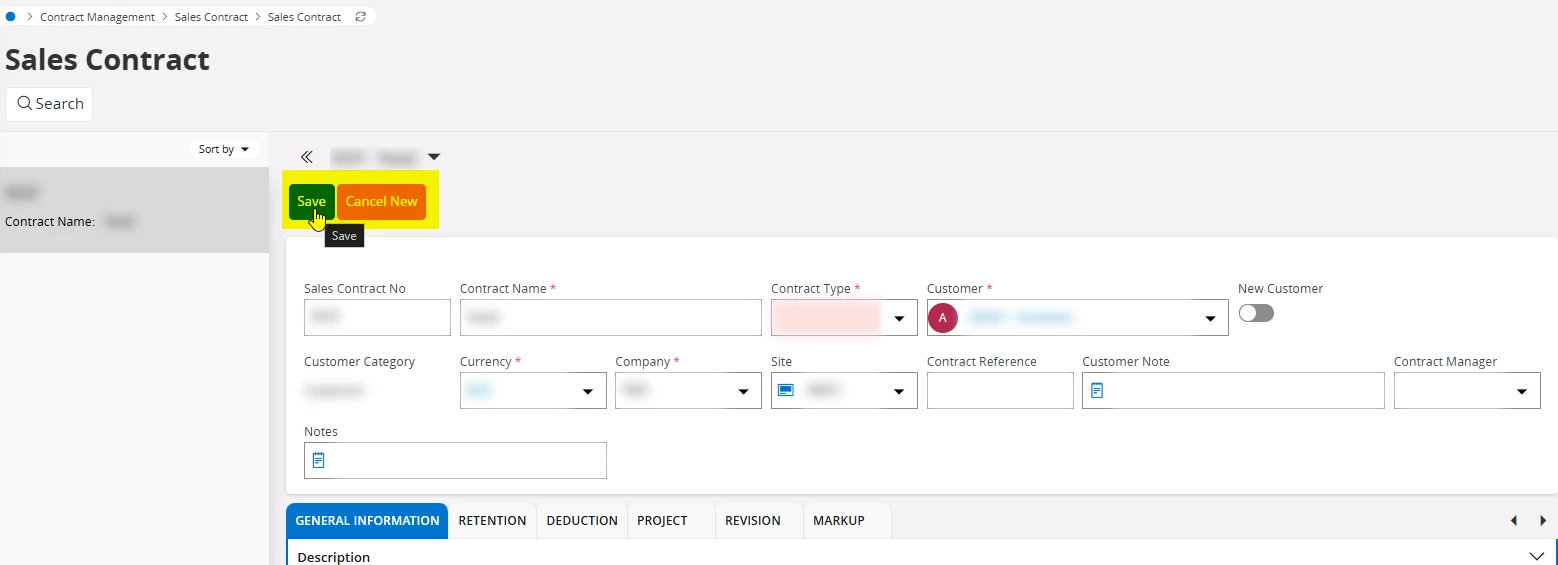Screen dimensions: 1558x565
Task: Click the Cancel New button
Action: pos(381,202)
